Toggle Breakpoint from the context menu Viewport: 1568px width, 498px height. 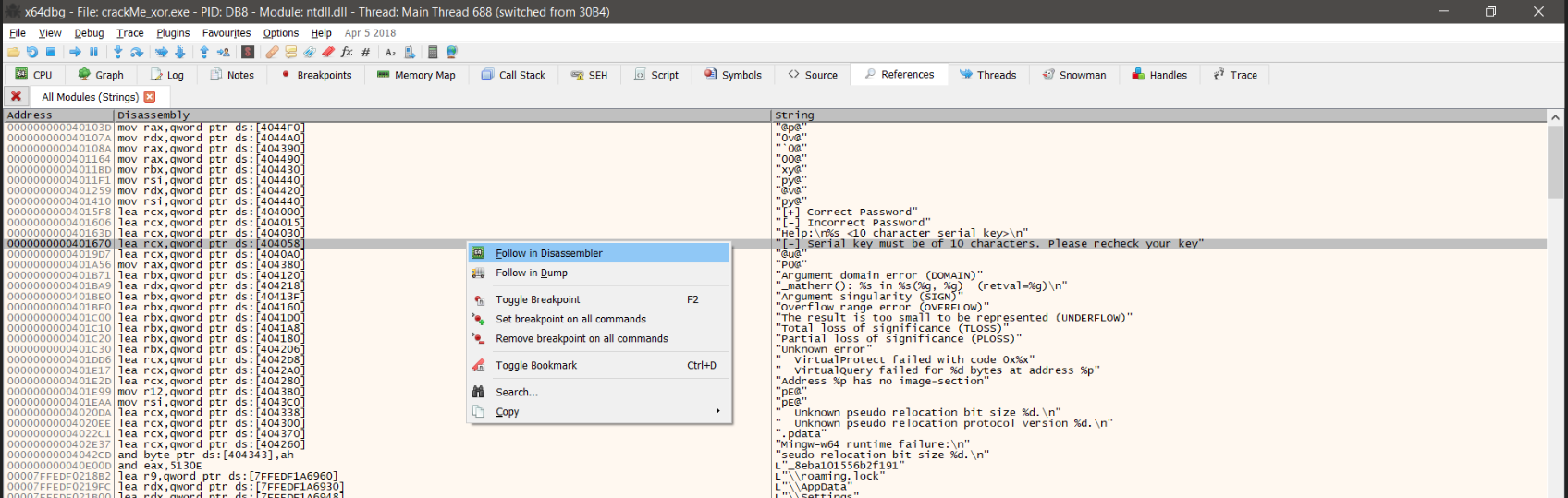537,299
